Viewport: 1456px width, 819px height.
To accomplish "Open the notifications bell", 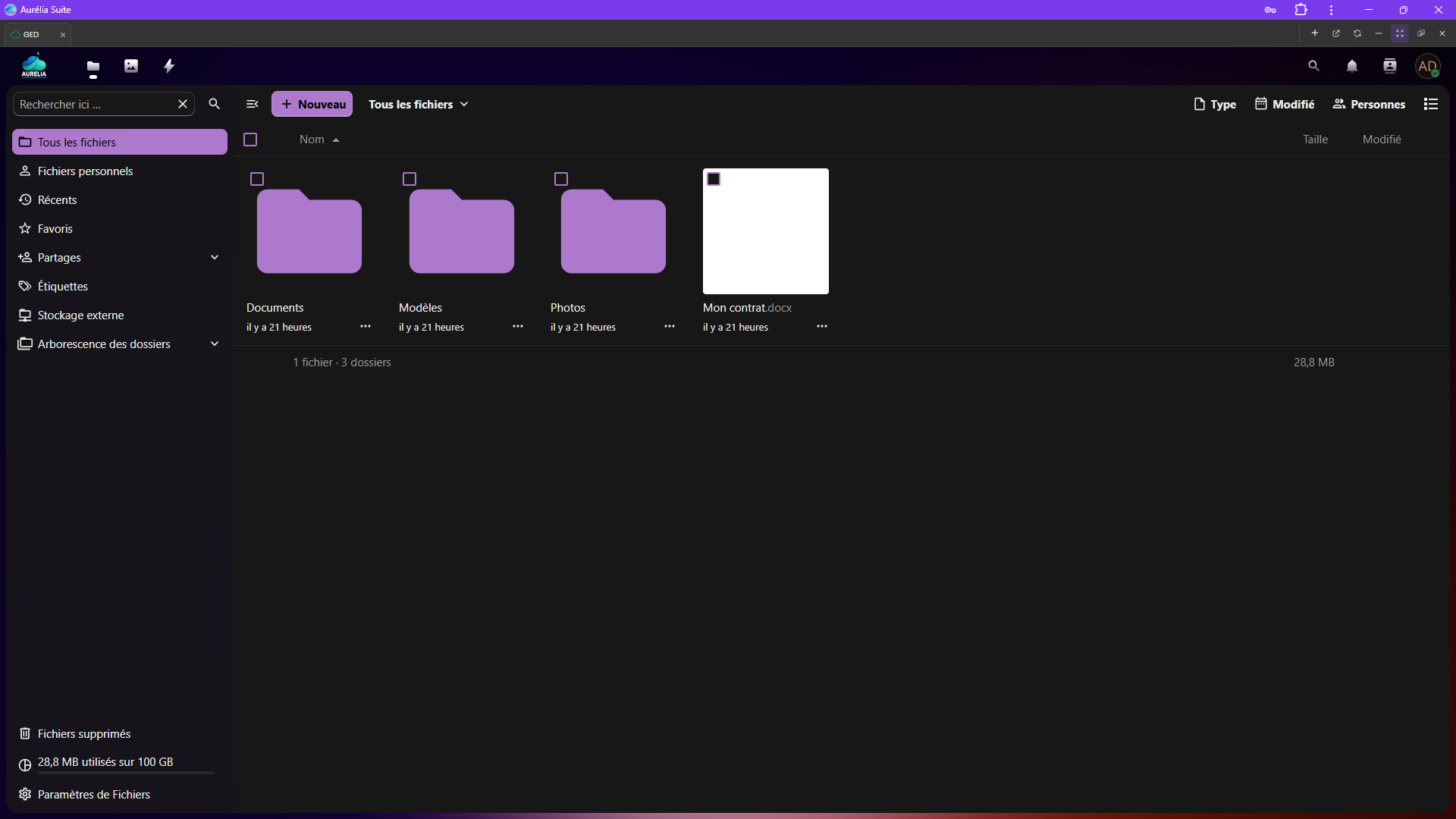I will coord(1351,66).
